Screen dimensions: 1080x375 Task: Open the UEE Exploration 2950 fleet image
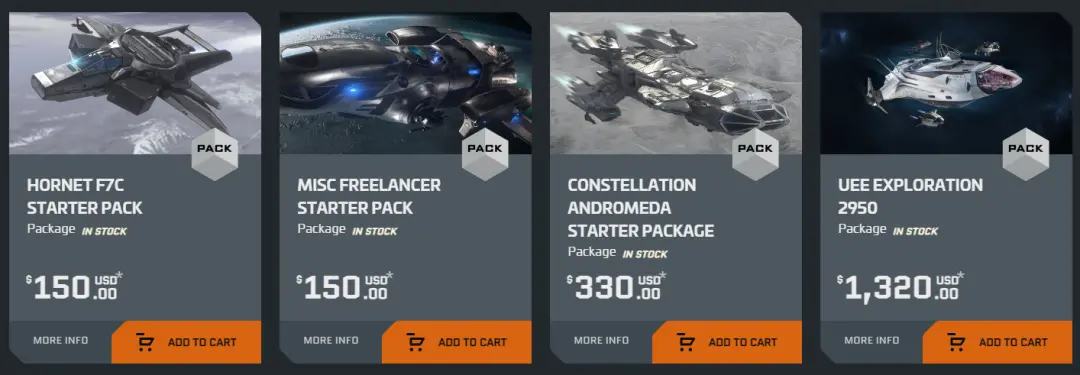point(946,83)
